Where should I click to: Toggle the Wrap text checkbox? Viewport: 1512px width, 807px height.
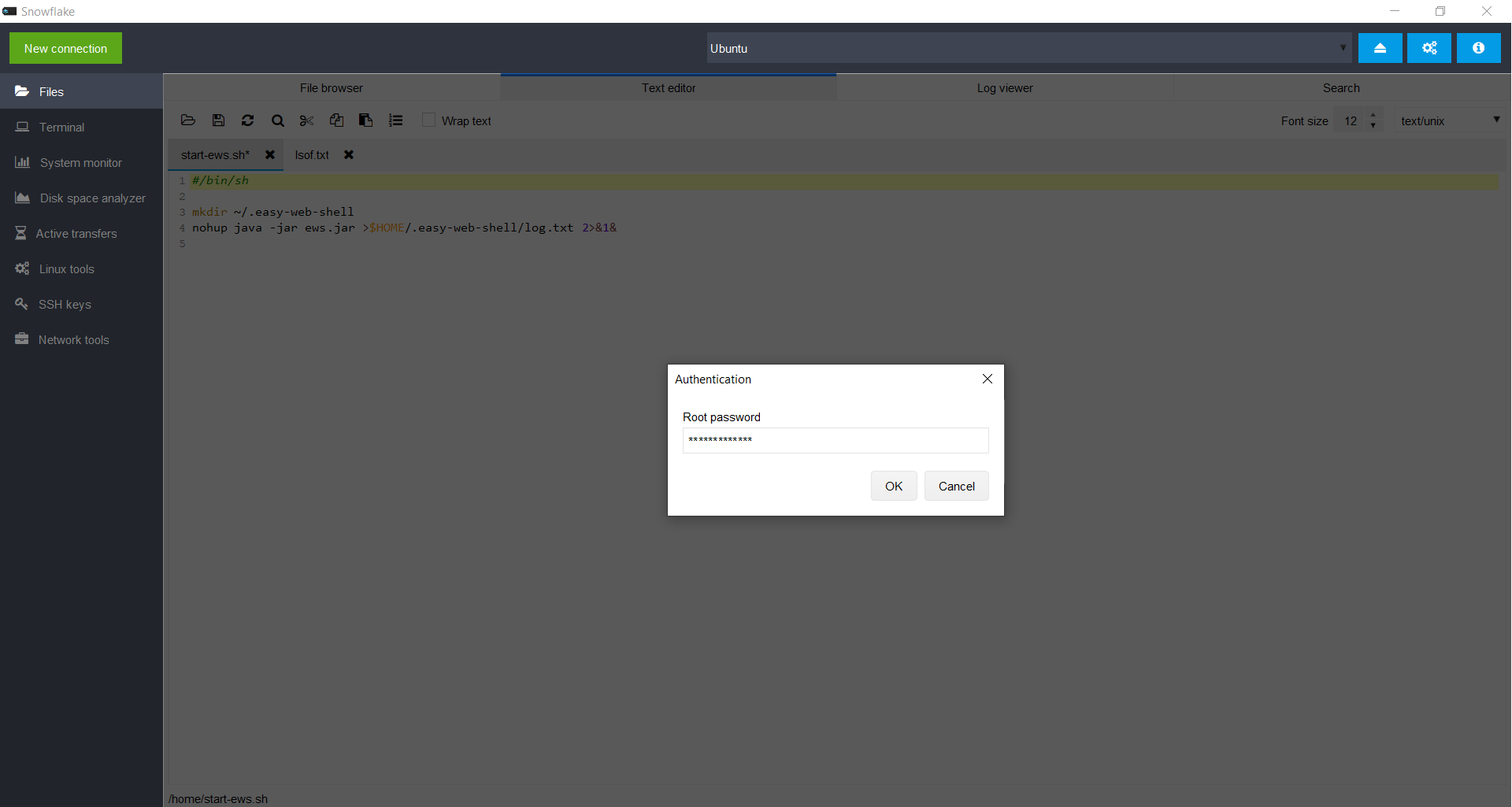[428, 120]
